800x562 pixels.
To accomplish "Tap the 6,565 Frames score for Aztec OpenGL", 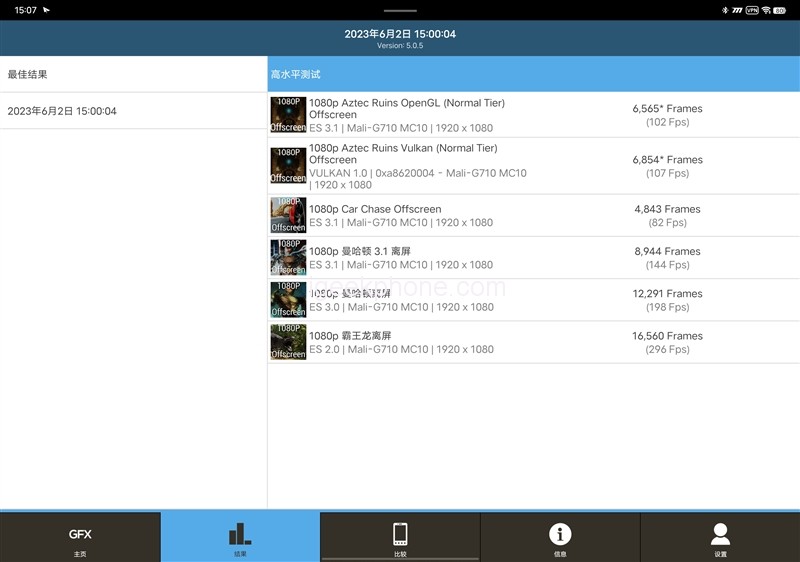I will (x=667, y=108).
